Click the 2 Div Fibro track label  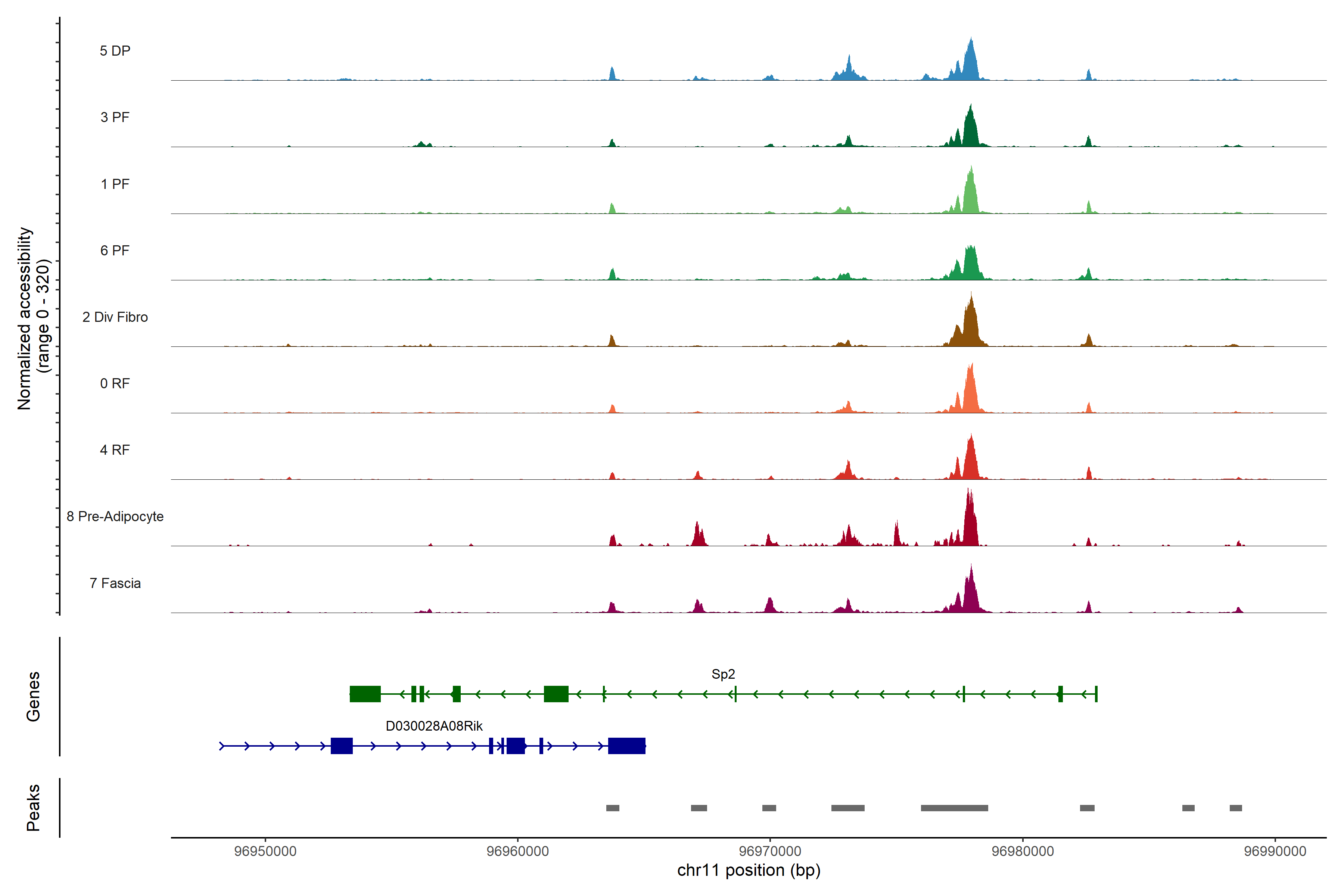pos(115,317)
